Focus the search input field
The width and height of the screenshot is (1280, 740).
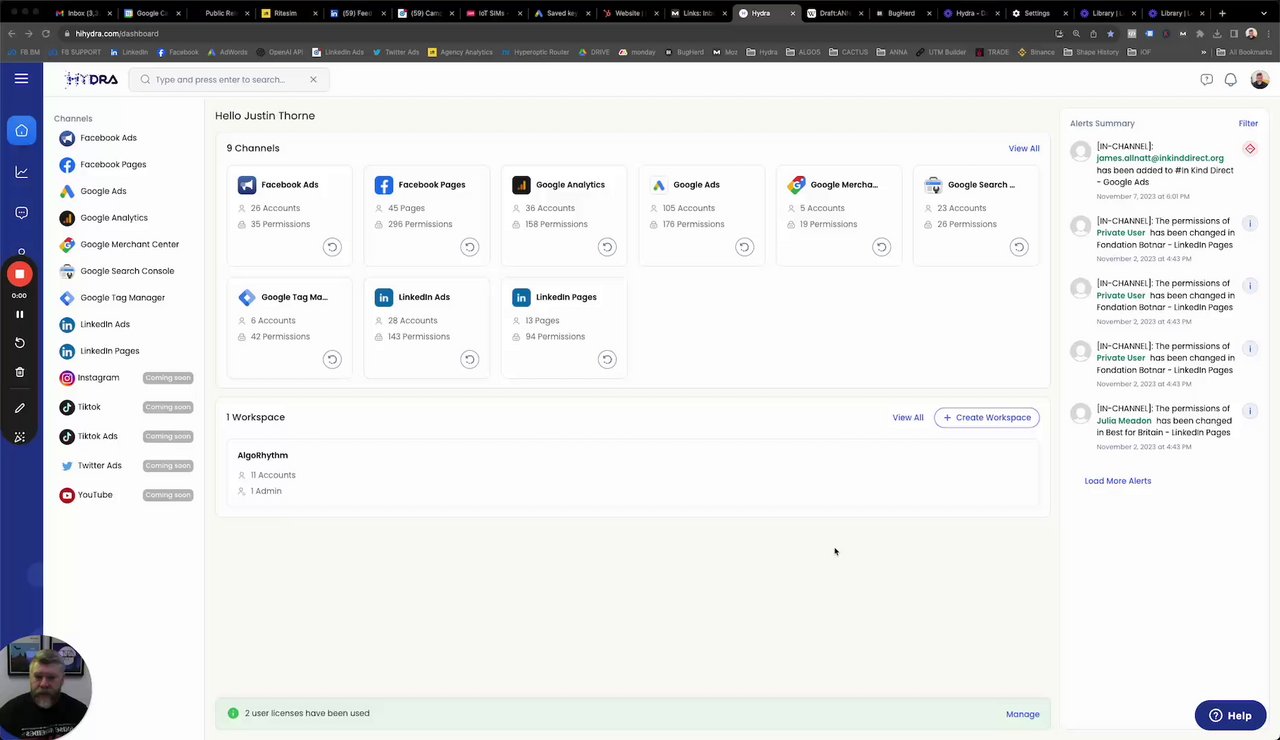(x=228, y=80)
